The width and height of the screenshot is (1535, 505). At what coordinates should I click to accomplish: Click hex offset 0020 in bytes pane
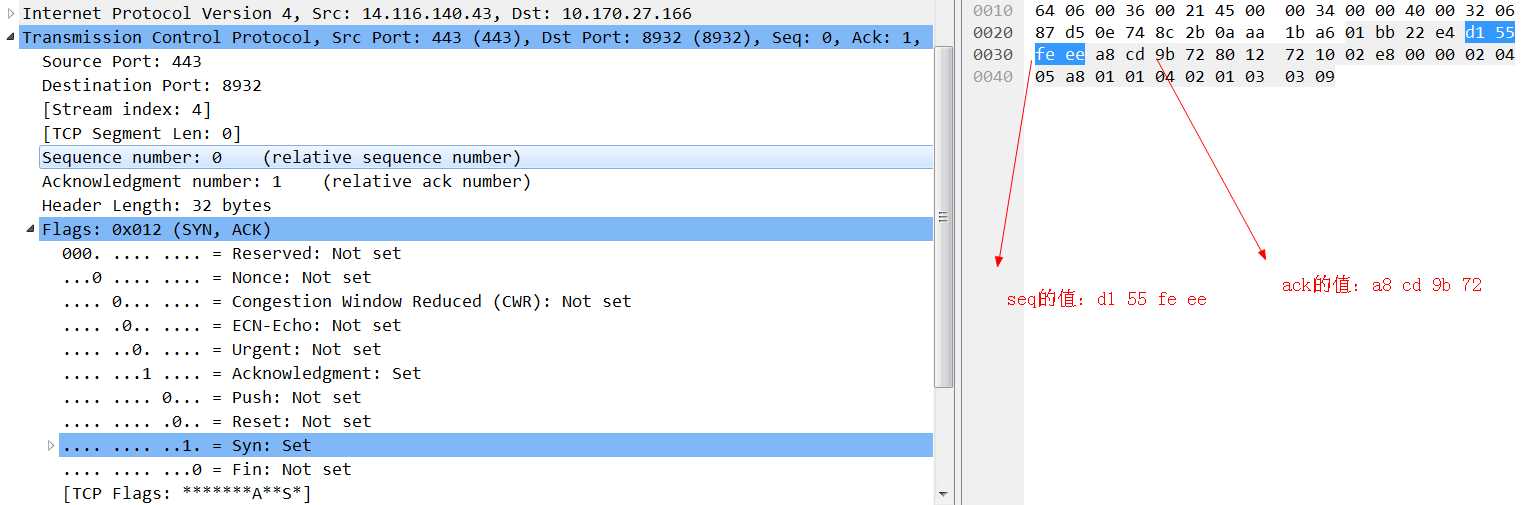click(993, 33)
